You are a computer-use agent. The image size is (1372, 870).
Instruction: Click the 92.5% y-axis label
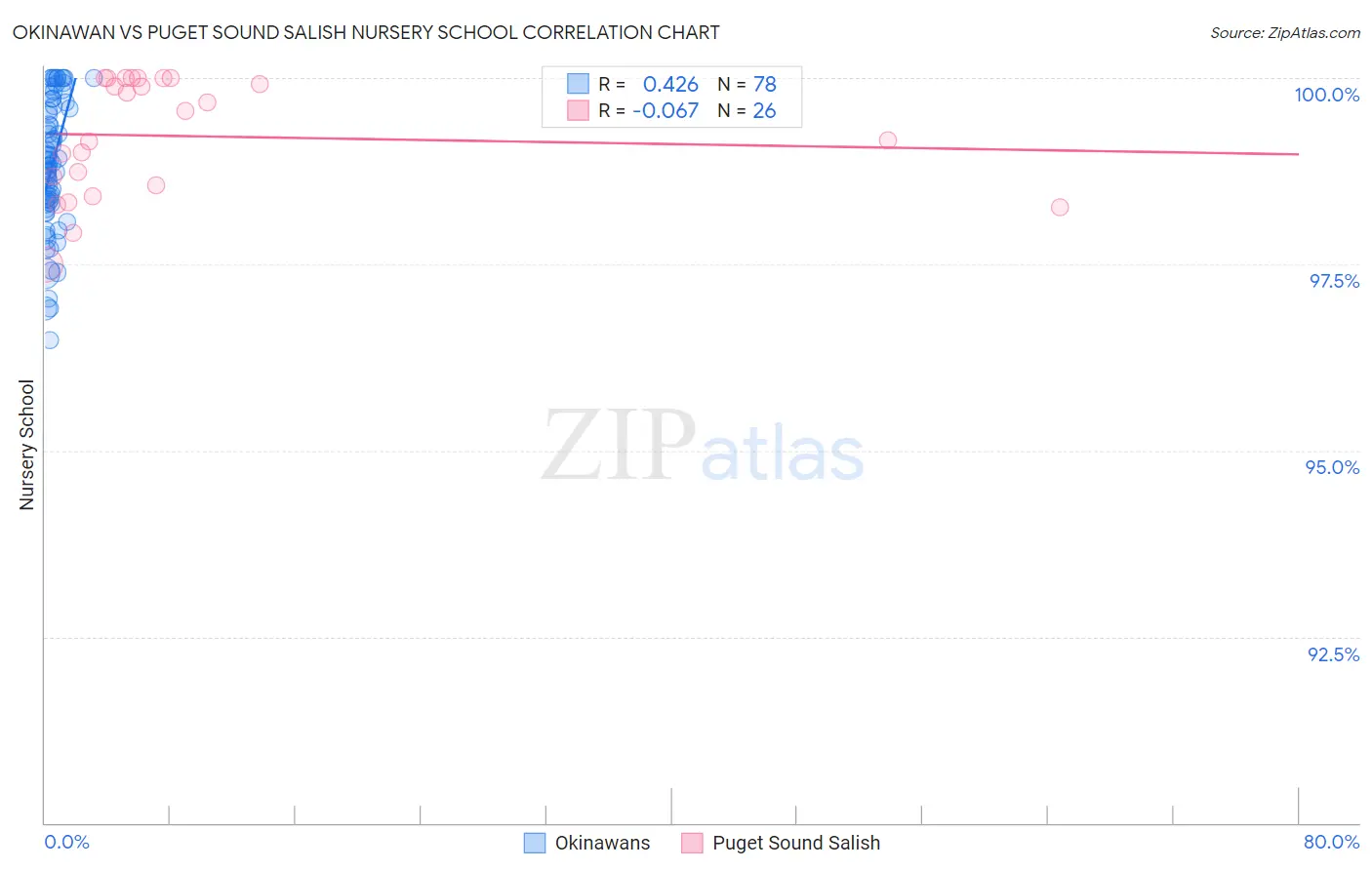1333,654
